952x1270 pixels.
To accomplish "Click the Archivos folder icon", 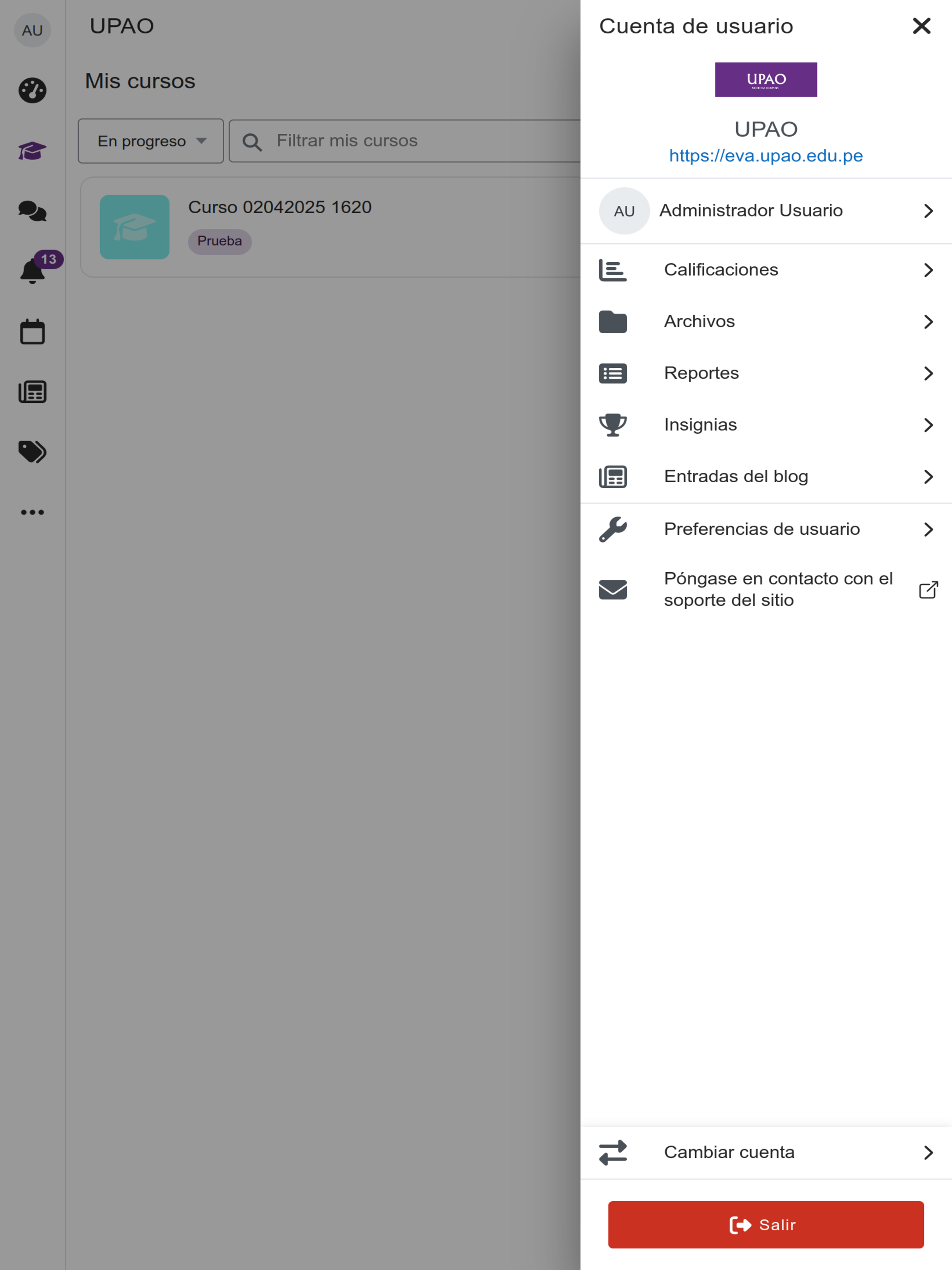I will click(x=613, y=322).
